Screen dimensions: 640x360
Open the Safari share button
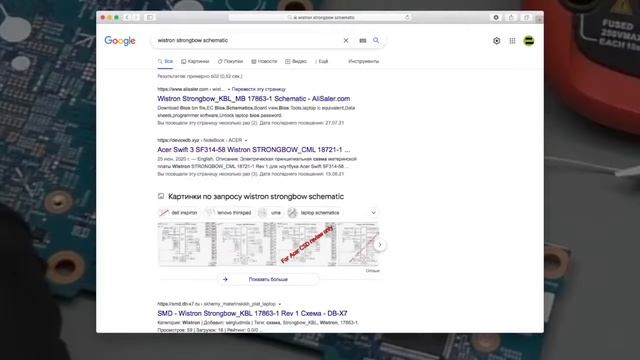pyautogui.click(x=511, y=18)
